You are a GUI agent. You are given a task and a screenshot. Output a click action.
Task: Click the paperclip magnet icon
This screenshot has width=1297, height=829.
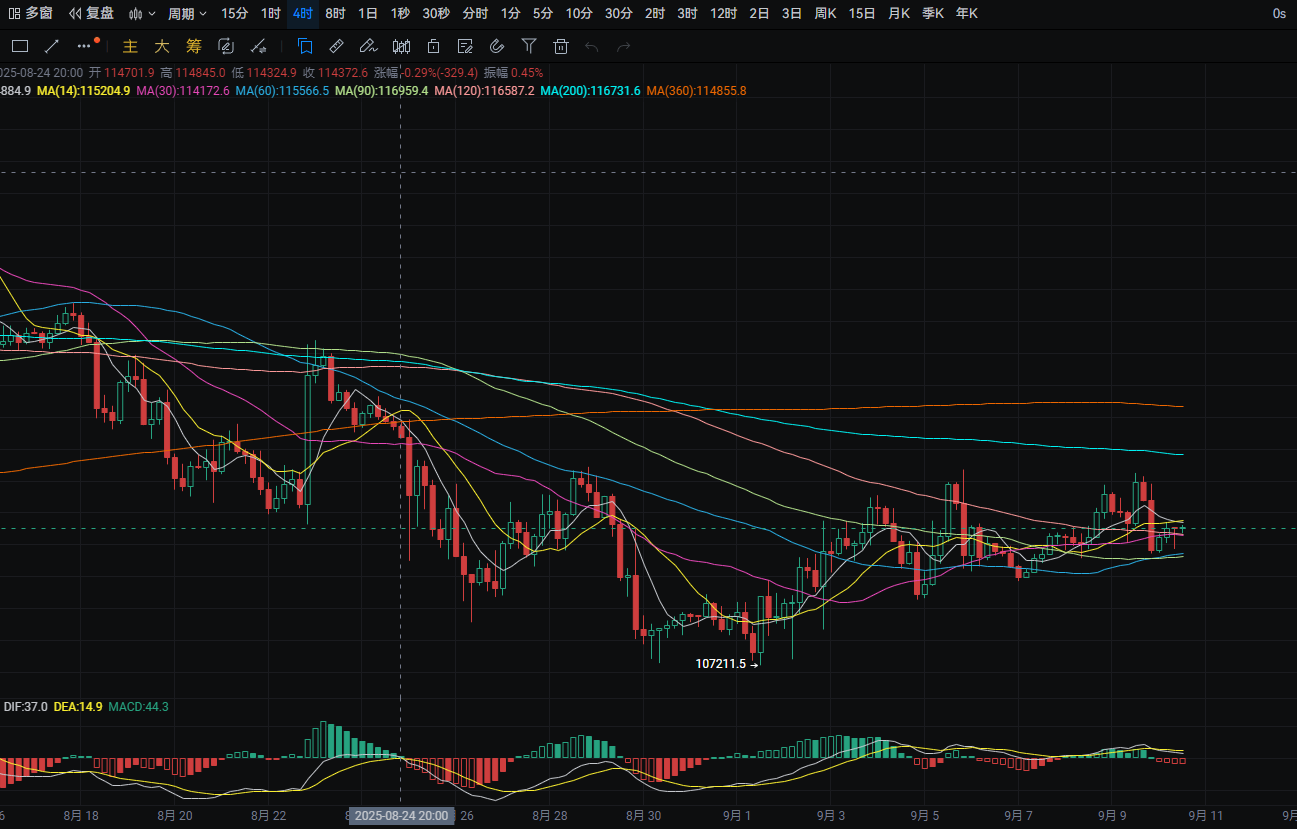497,46
